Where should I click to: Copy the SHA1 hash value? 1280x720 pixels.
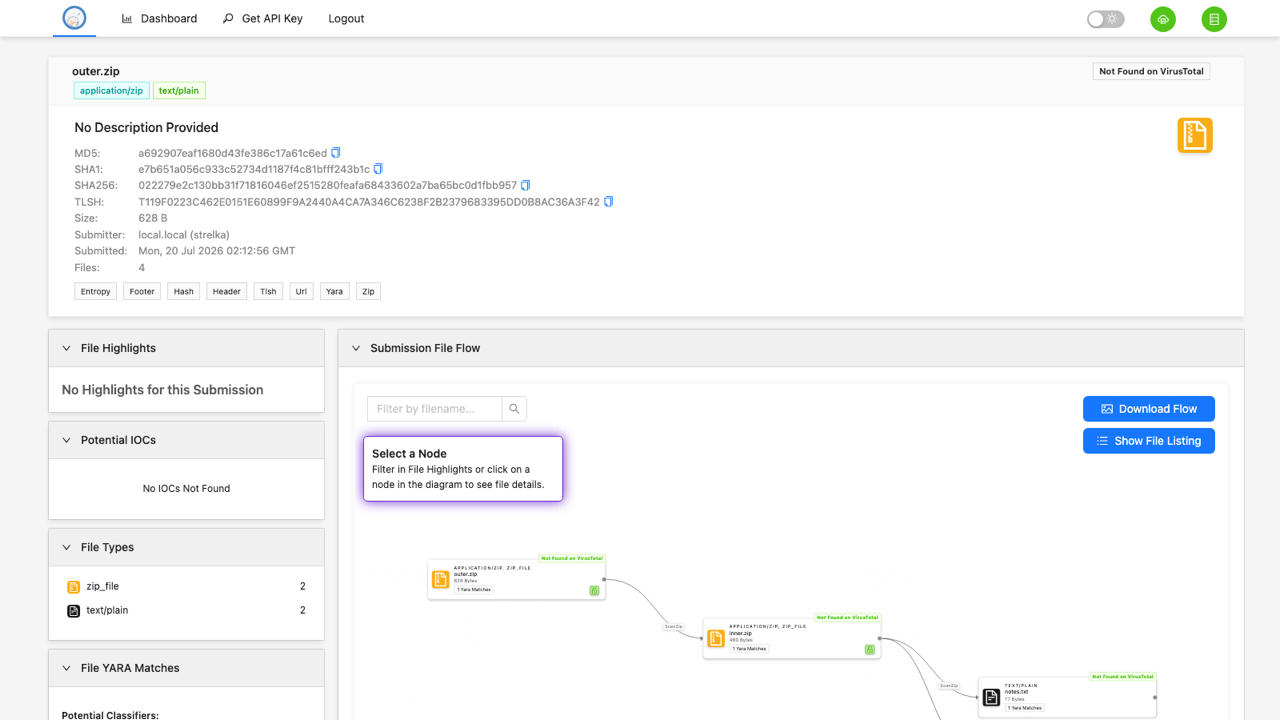(x=378, y=169)
